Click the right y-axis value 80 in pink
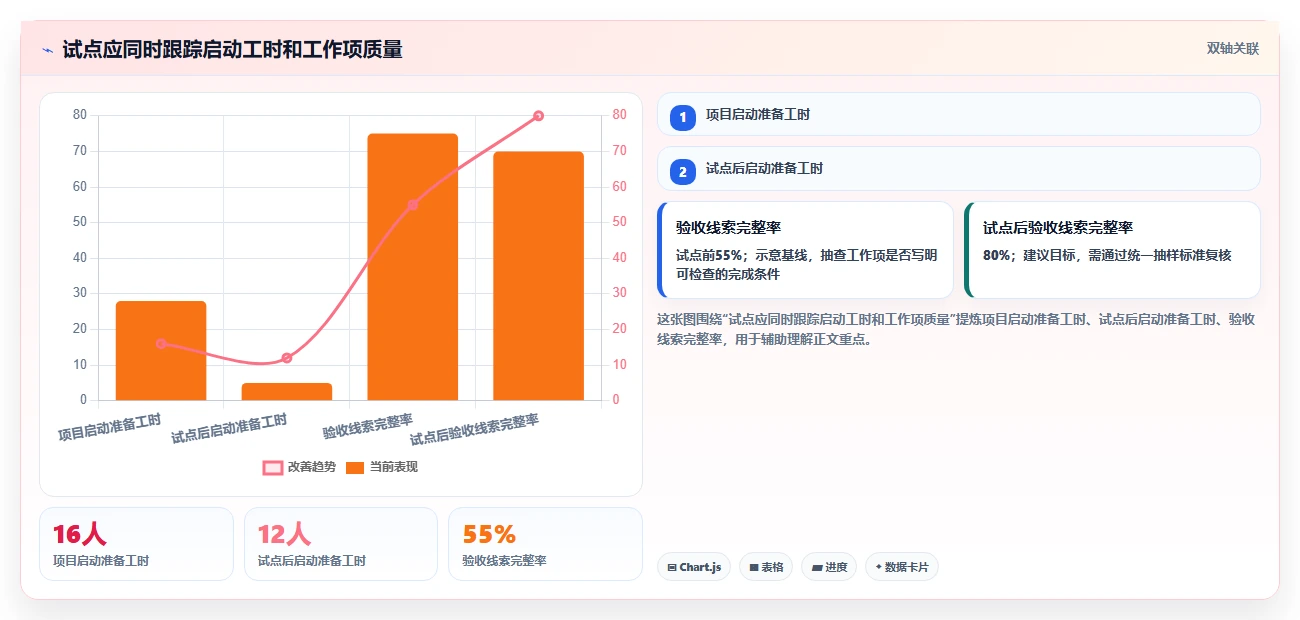The width and height of the screenshot is (1300, 620). [620, 115]
